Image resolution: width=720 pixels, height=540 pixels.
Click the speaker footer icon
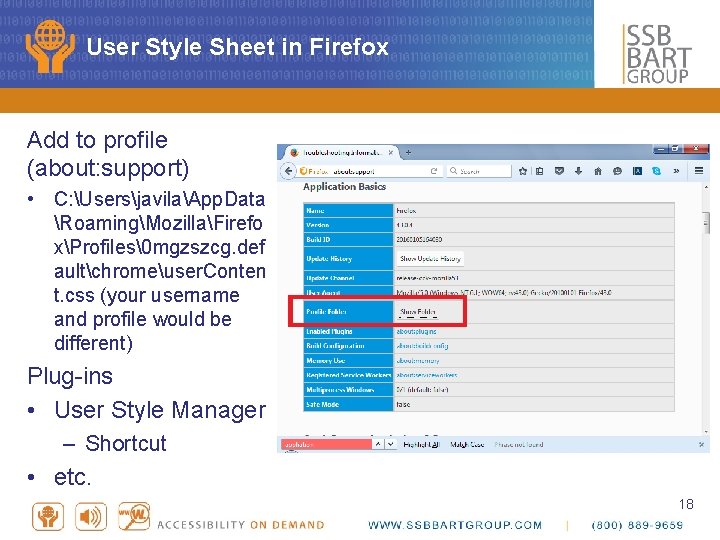point(91,517)
